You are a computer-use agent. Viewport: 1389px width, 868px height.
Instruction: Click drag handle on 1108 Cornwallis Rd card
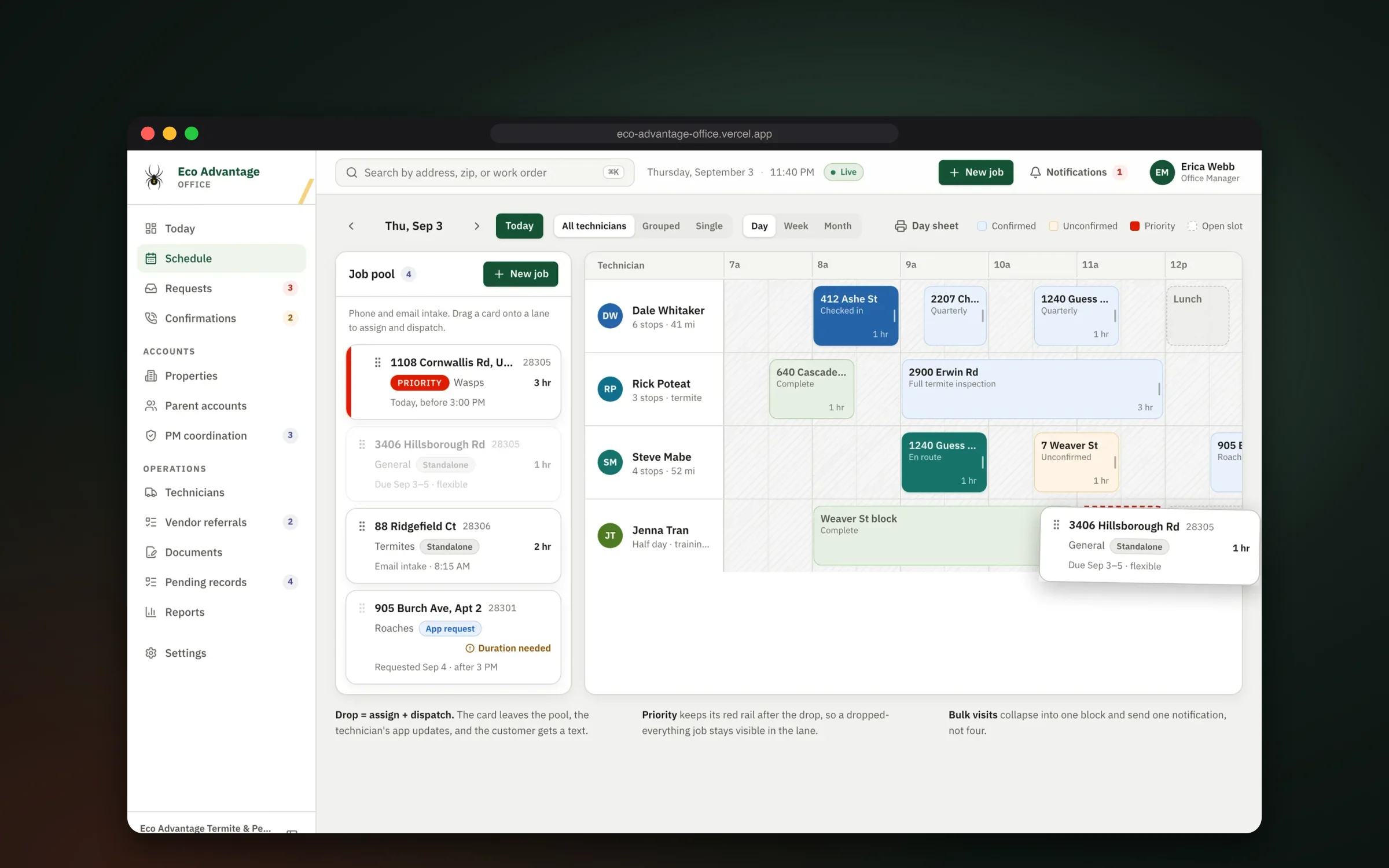coord(377,362)
